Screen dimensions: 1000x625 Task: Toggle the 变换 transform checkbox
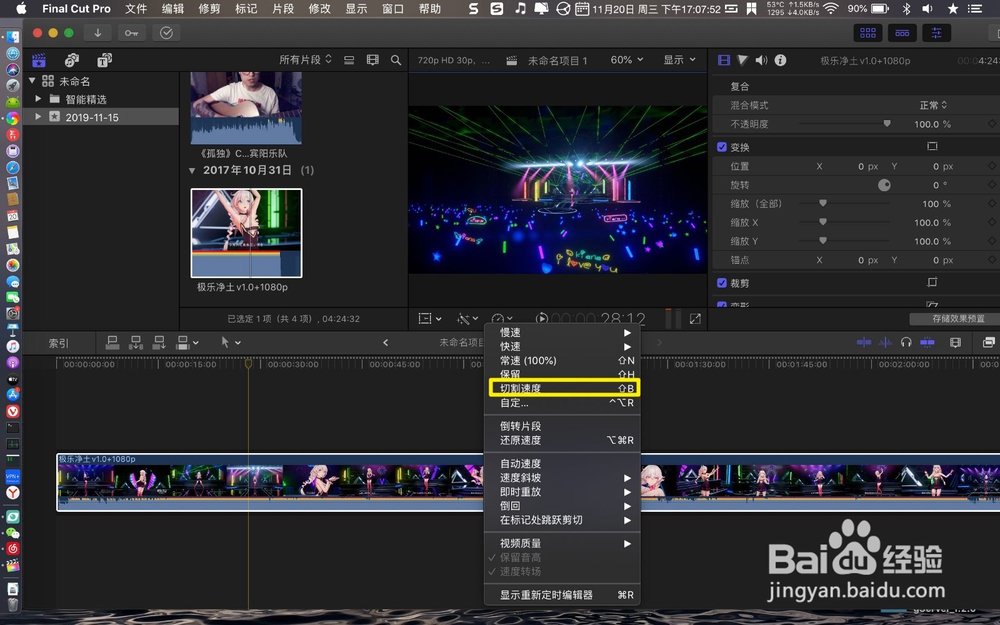tap(722, 147)
